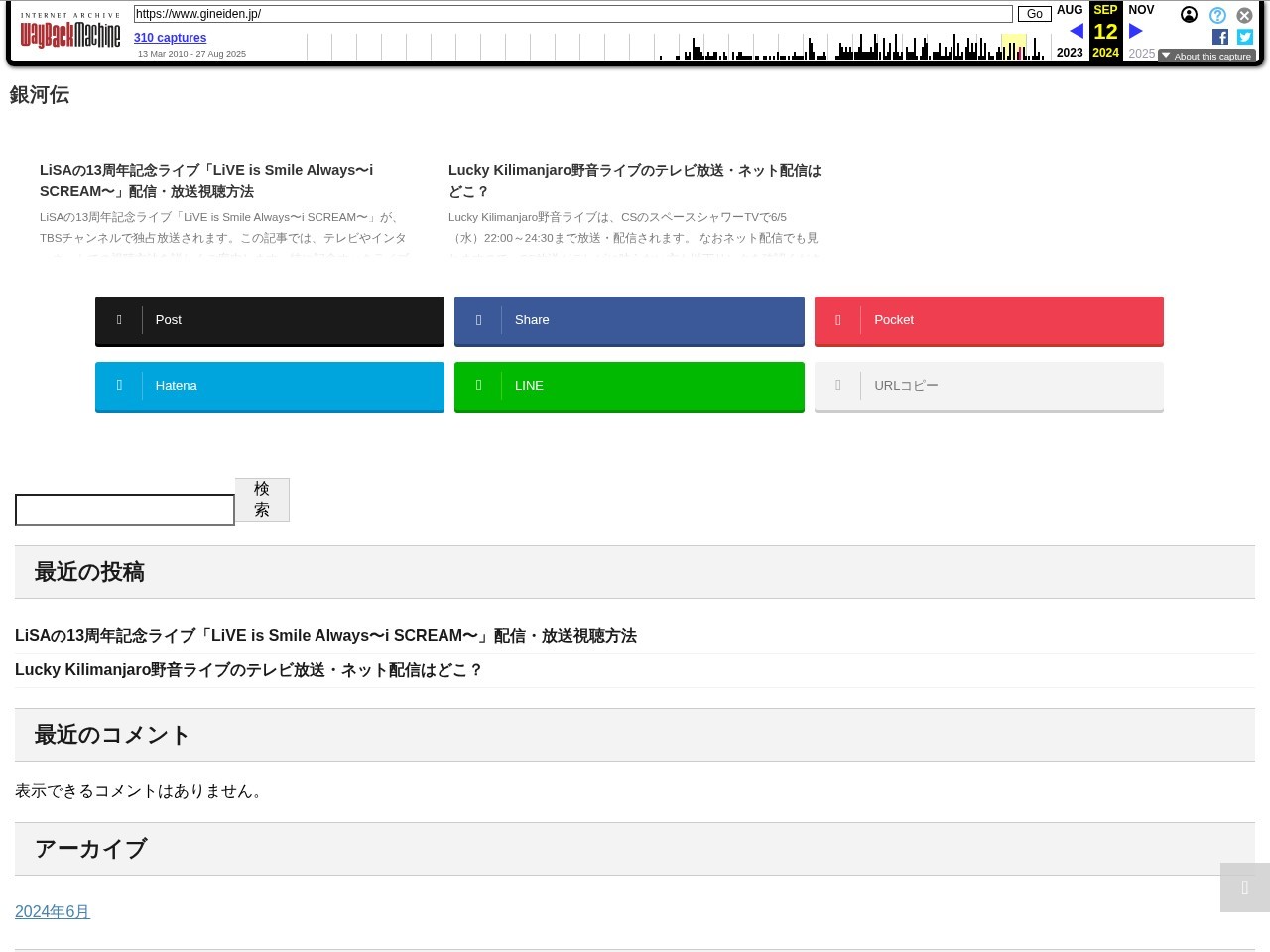Share capture on Facebook icon

tap(1220, 37)
